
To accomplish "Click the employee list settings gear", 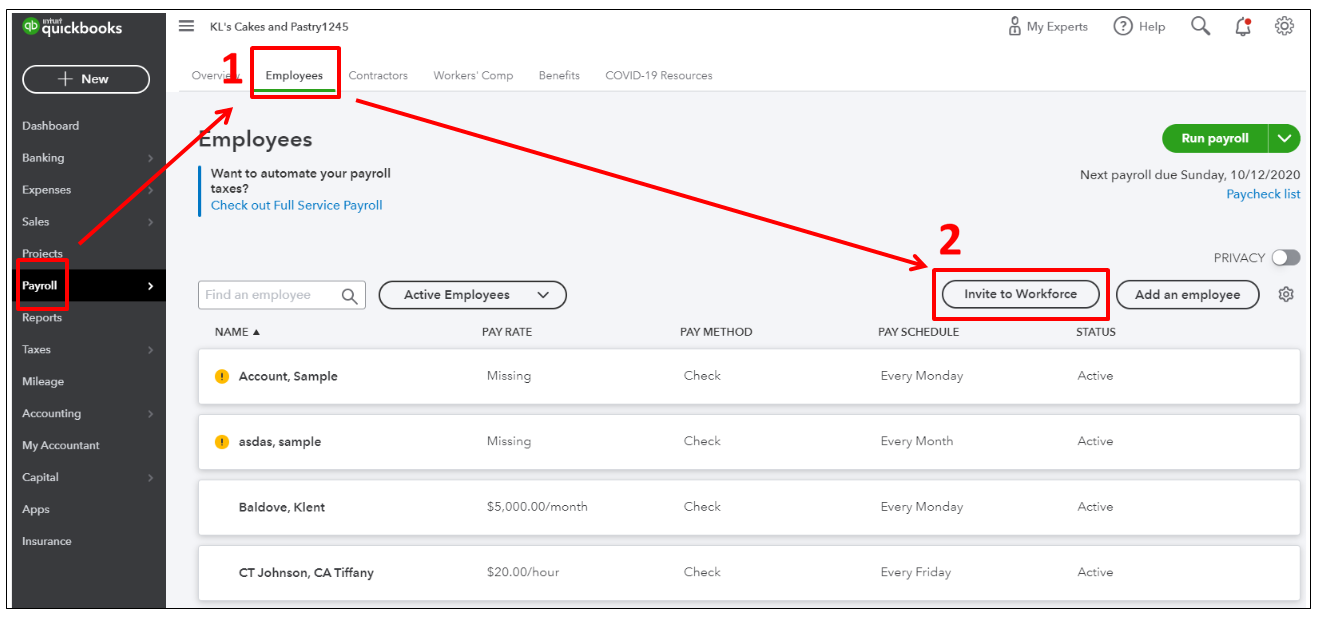I will tap(1287, 294).
